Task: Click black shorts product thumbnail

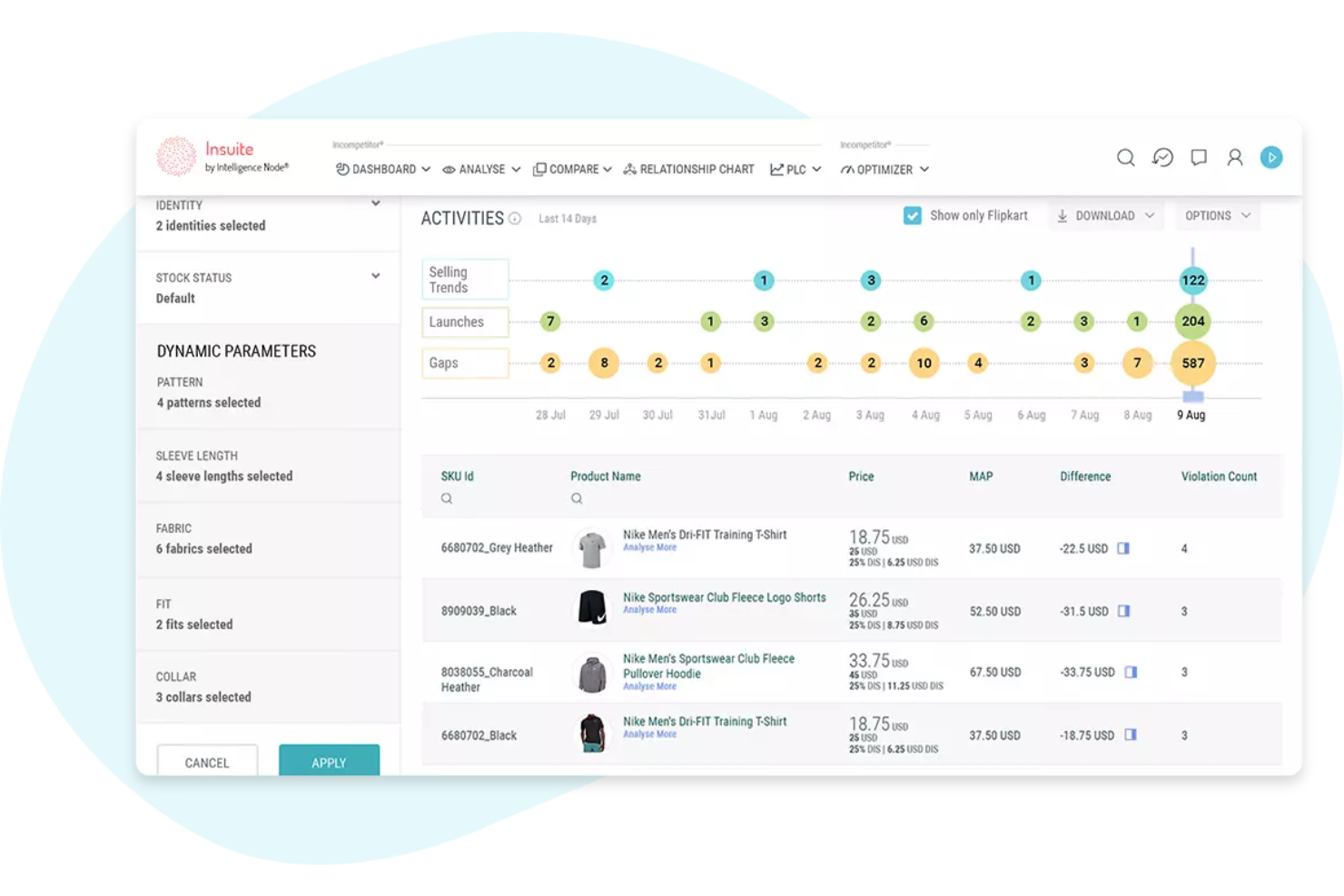Action: (x=592, y=607)
